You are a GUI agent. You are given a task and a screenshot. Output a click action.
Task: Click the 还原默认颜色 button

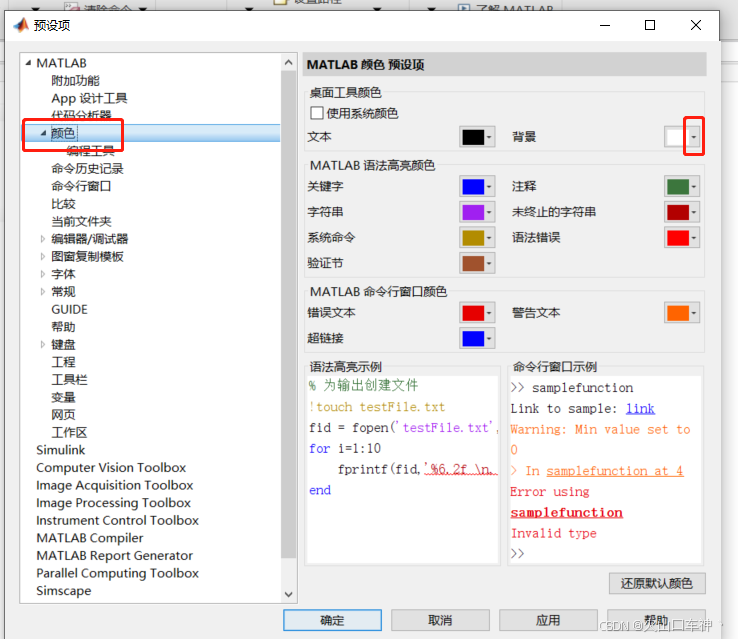657,583
